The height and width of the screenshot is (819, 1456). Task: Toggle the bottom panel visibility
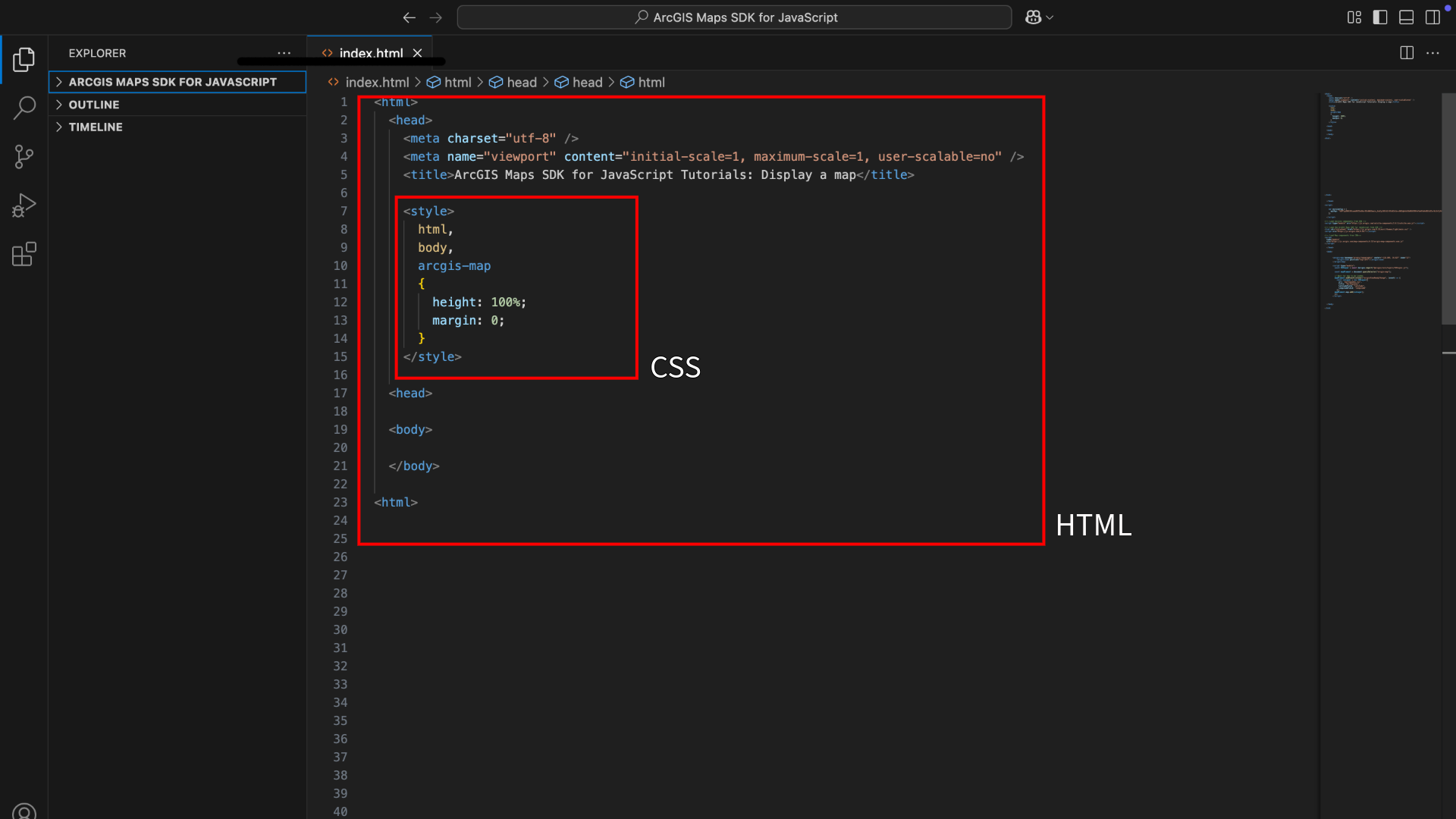(1406, 17)
